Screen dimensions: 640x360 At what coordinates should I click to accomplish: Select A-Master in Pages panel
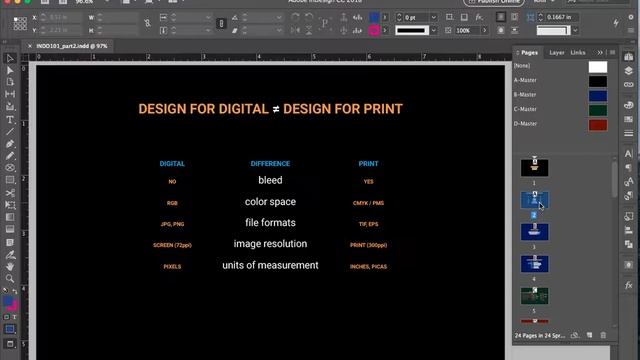pyautogui.click(x=525, y=80)
